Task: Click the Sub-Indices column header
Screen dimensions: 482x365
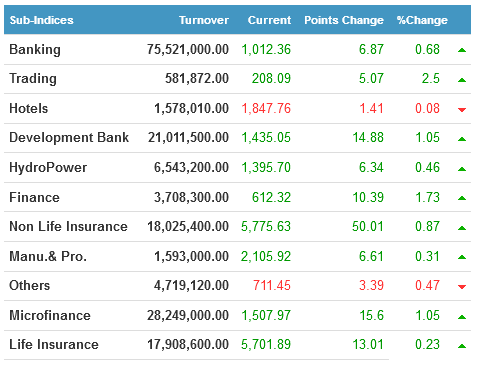Action: pos(41,20)
